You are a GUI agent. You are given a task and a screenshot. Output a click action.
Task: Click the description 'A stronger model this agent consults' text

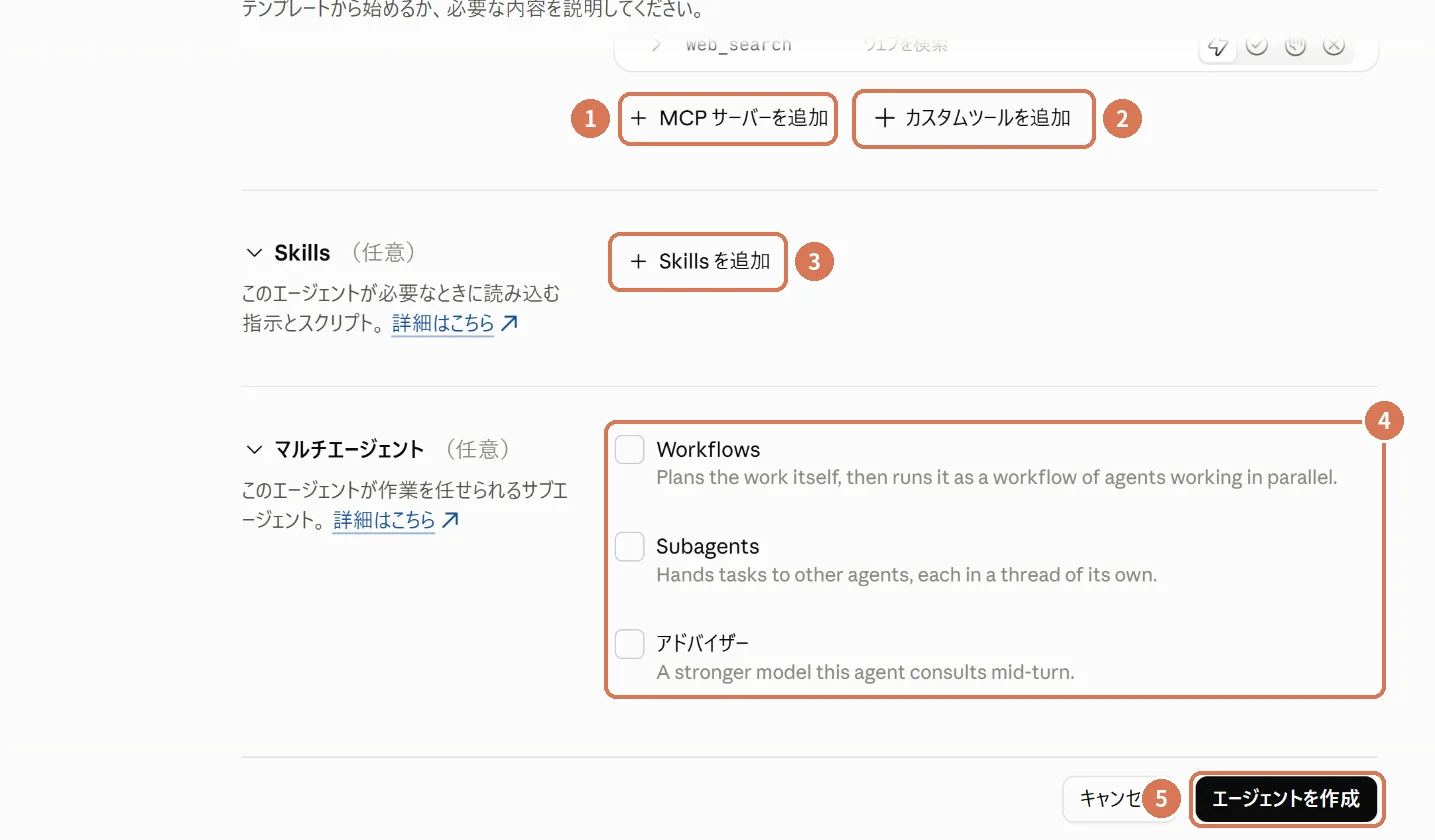pos(865,672)
